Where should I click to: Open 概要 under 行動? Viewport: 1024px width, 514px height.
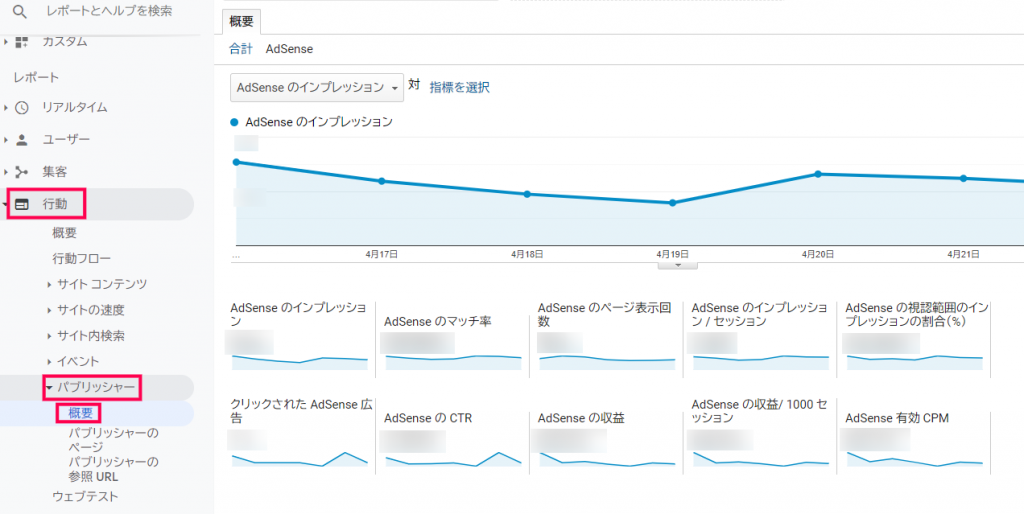point(65,233)
